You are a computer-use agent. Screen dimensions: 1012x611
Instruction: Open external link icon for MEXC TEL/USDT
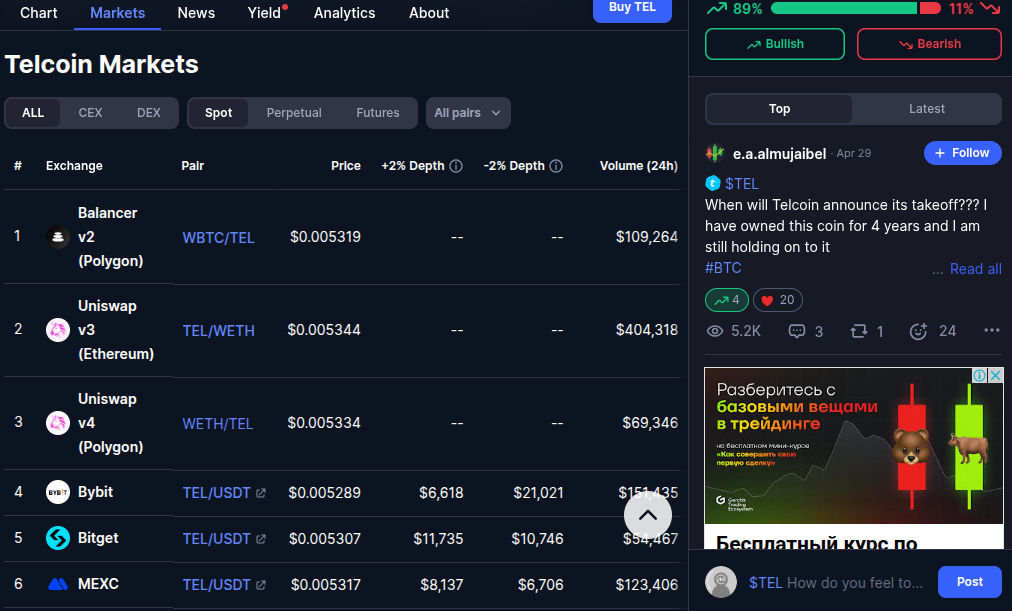click(x=261, y=585)
